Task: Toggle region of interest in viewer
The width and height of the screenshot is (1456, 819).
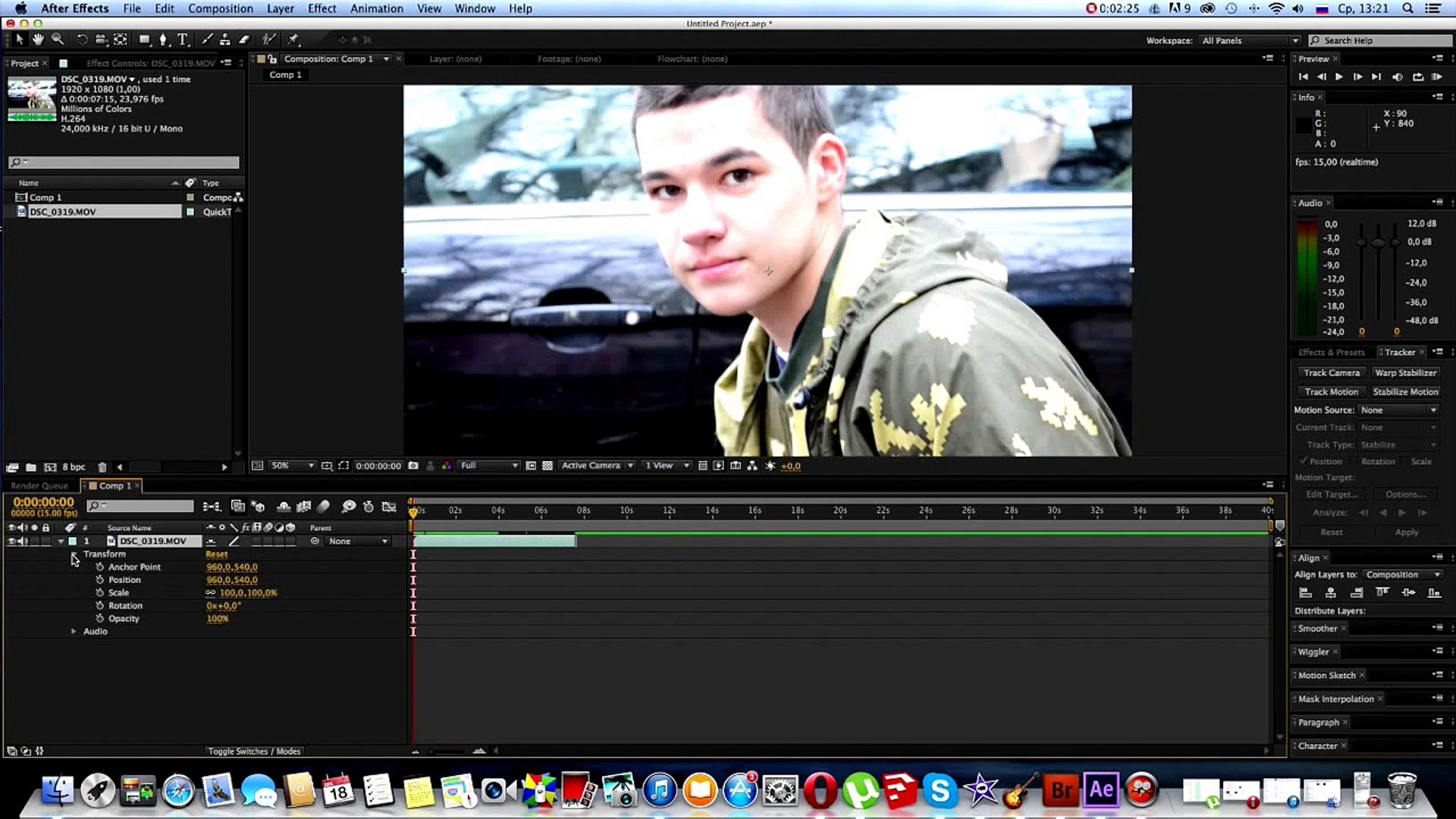Action: tap(531, 466)
